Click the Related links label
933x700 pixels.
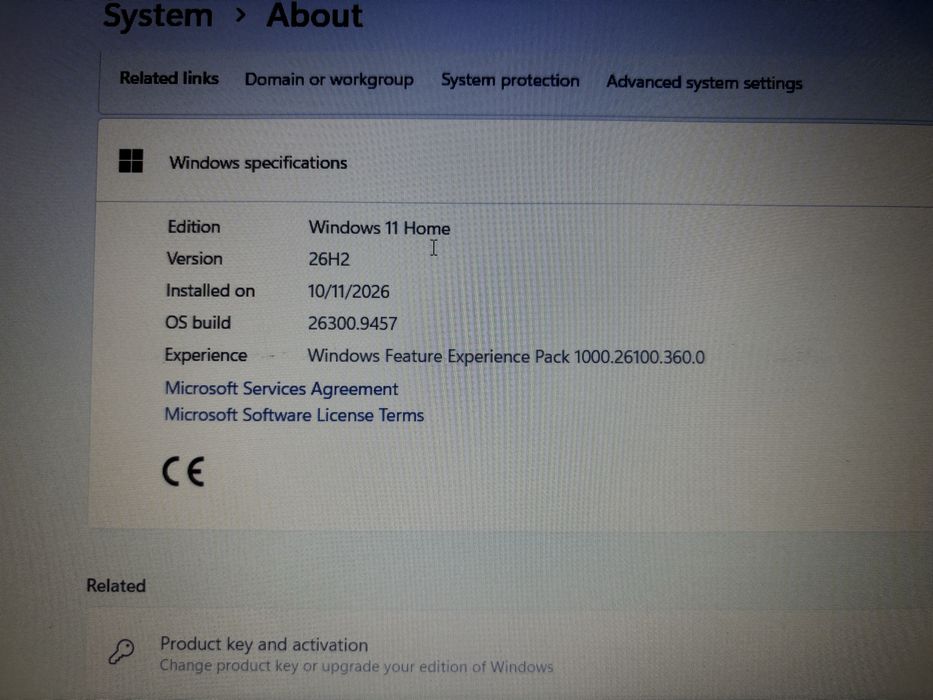(x=169, y=78)
